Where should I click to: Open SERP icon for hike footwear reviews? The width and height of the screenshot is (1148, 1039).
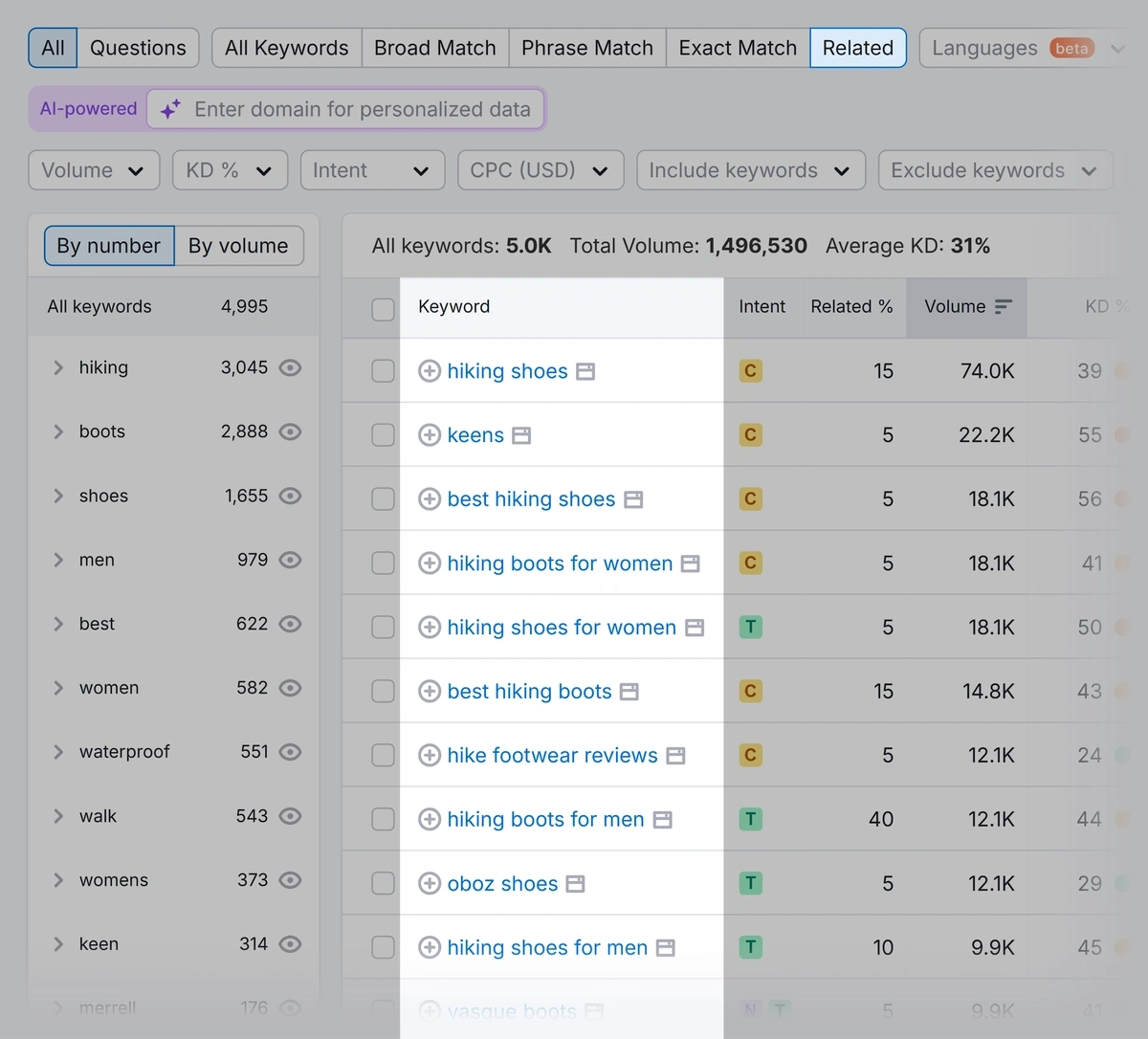click(x=675, y=756)
